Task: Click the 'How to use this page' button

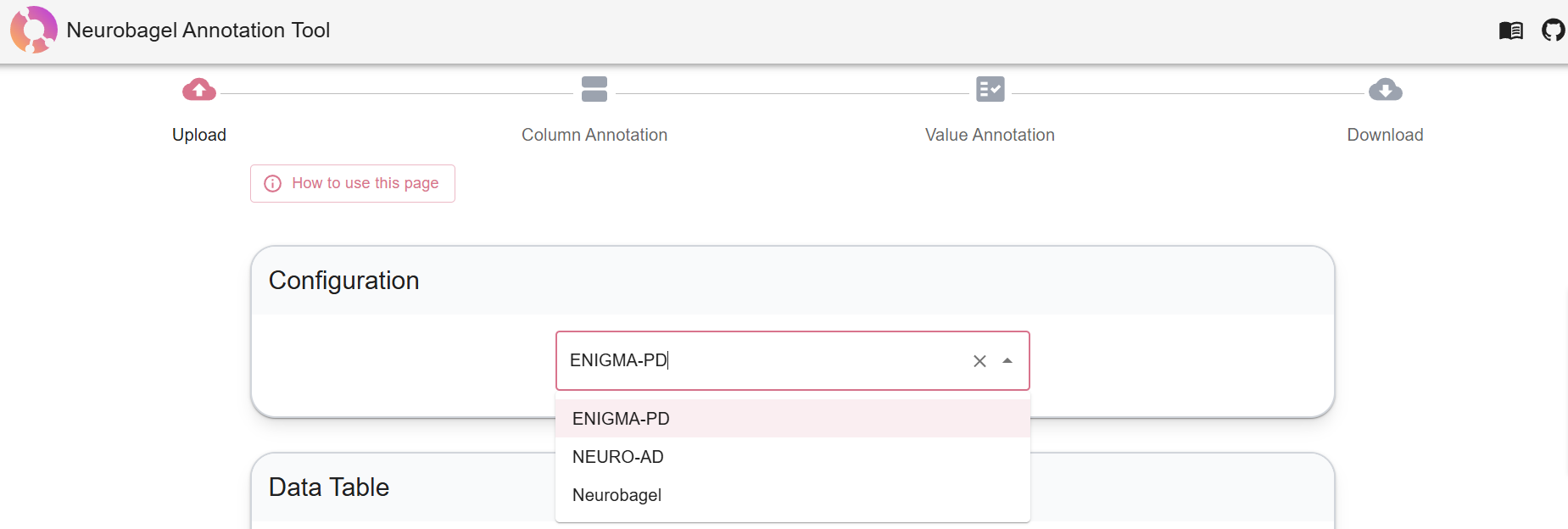Action: pos(353,183)
